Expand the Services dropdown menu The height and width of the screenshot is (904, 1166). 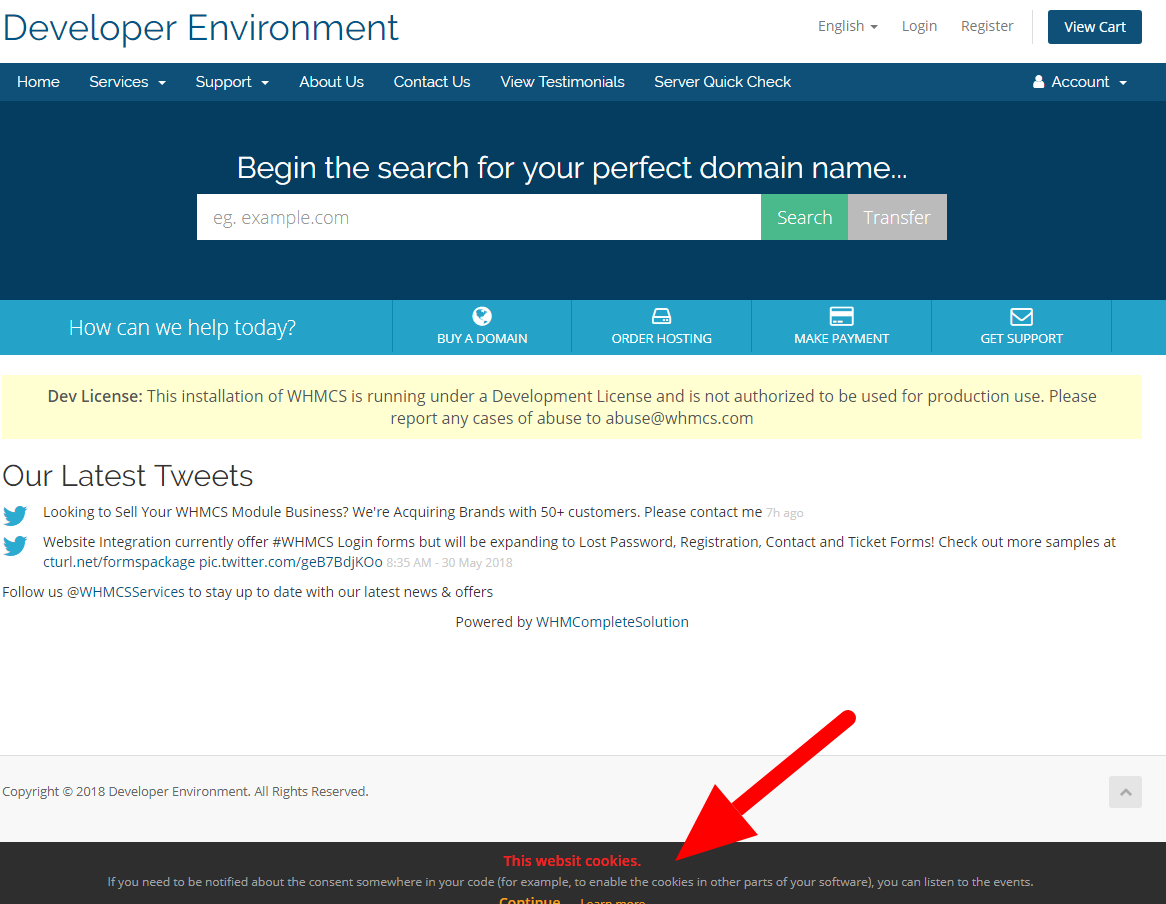pyautogui.click(x=127, y=82)
